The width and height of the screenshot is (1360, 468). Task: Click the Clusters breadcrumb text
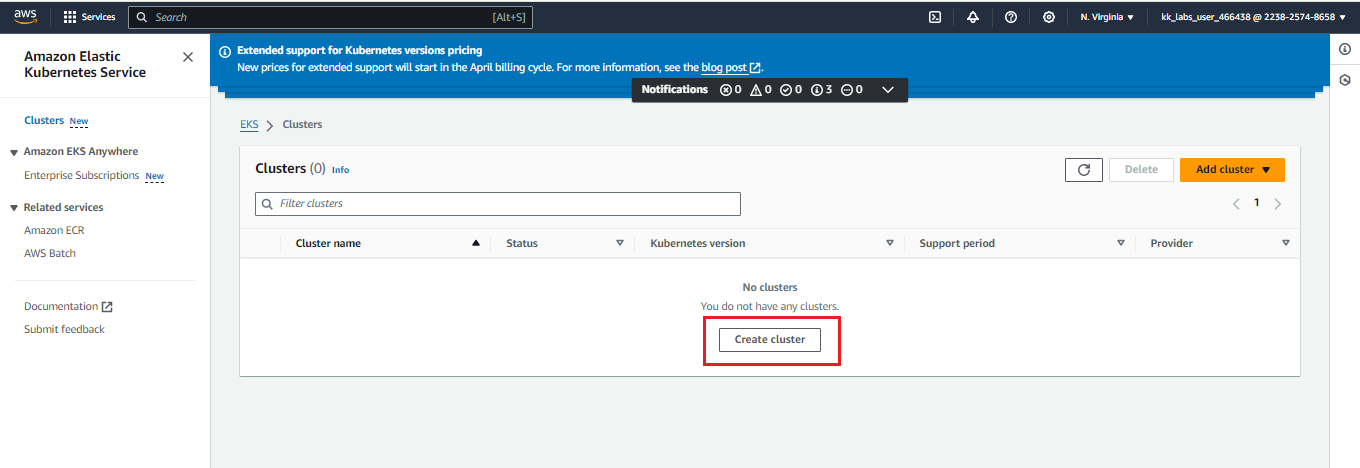tap(302, 125)
